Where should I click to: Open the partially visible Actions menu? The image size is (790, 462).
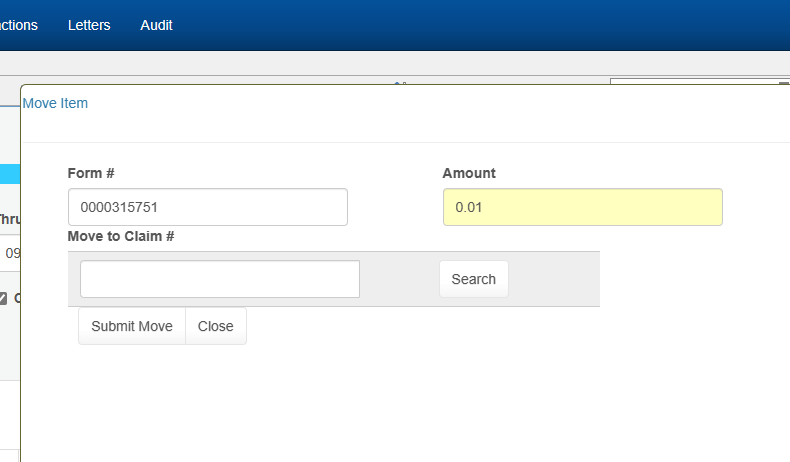pyautogui.click(x=18, y=25)
